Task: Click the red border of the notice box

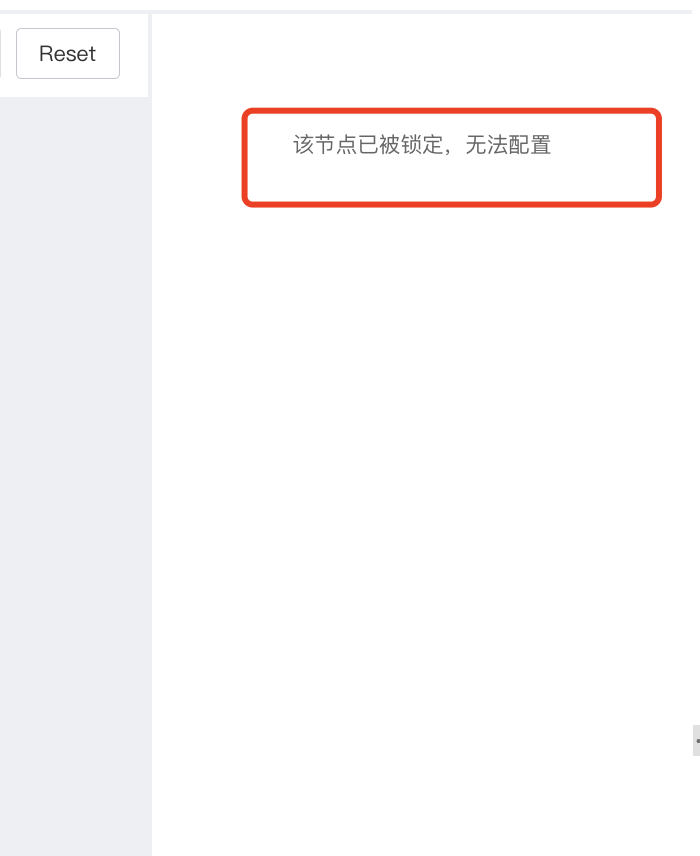Action: point(452,111)
